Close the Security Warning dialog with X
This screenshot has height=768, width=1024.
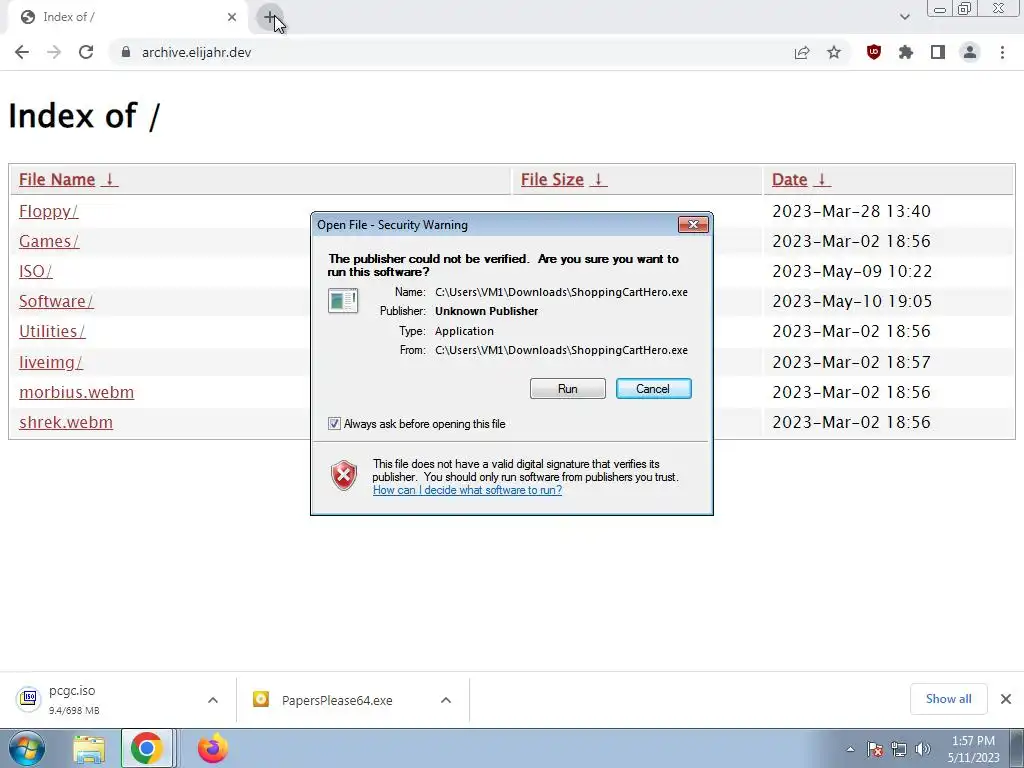click(x=693, y=225)
